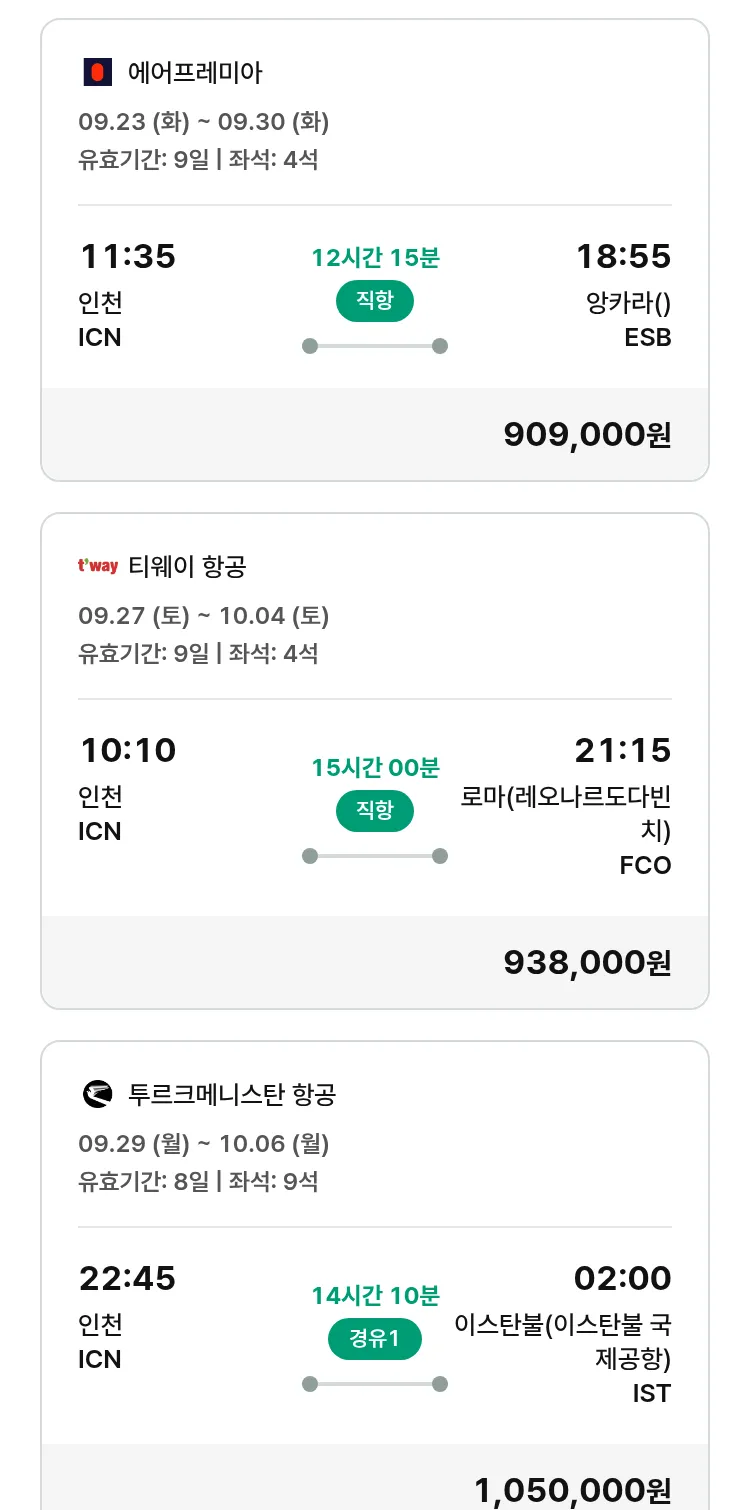
Task: Select the 909,000원 fare price
Action: click(587, 434)
